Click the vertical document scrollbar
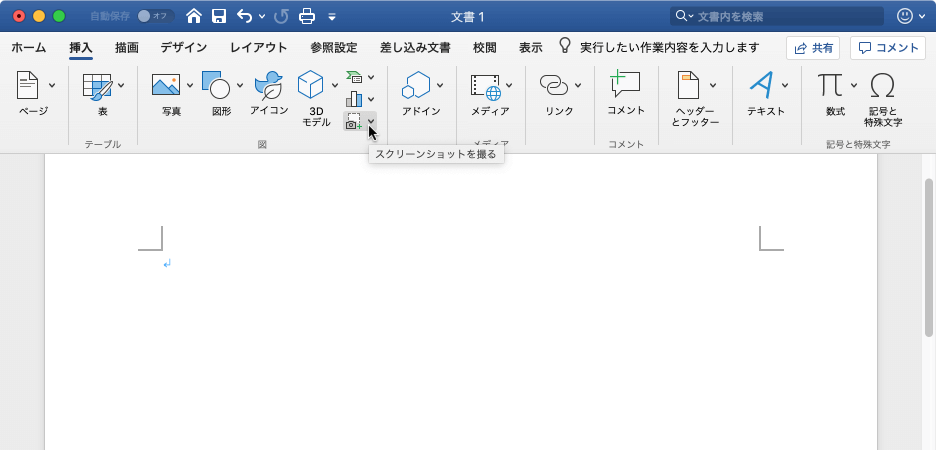The image size is (936, 450). (929, 257)
